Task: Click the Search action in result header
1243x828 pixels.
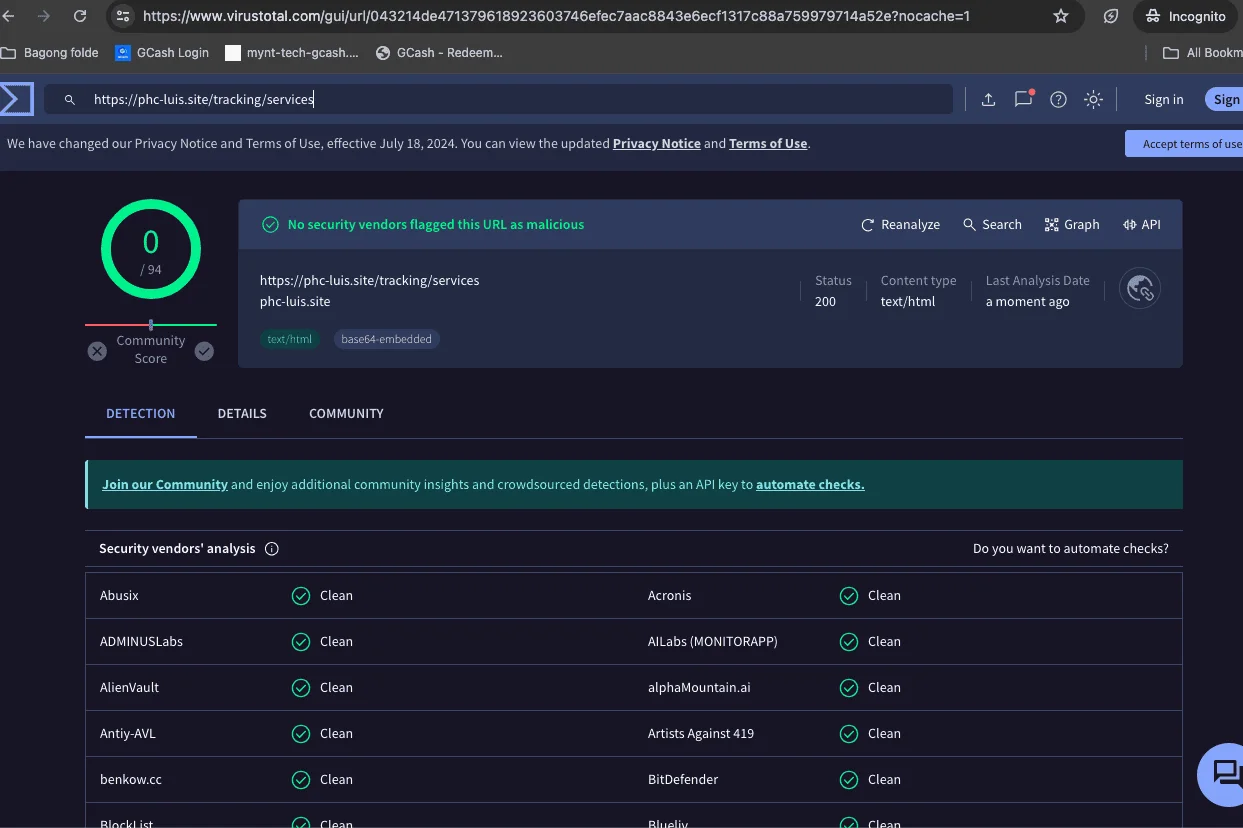Action: (x=992, y=225)
